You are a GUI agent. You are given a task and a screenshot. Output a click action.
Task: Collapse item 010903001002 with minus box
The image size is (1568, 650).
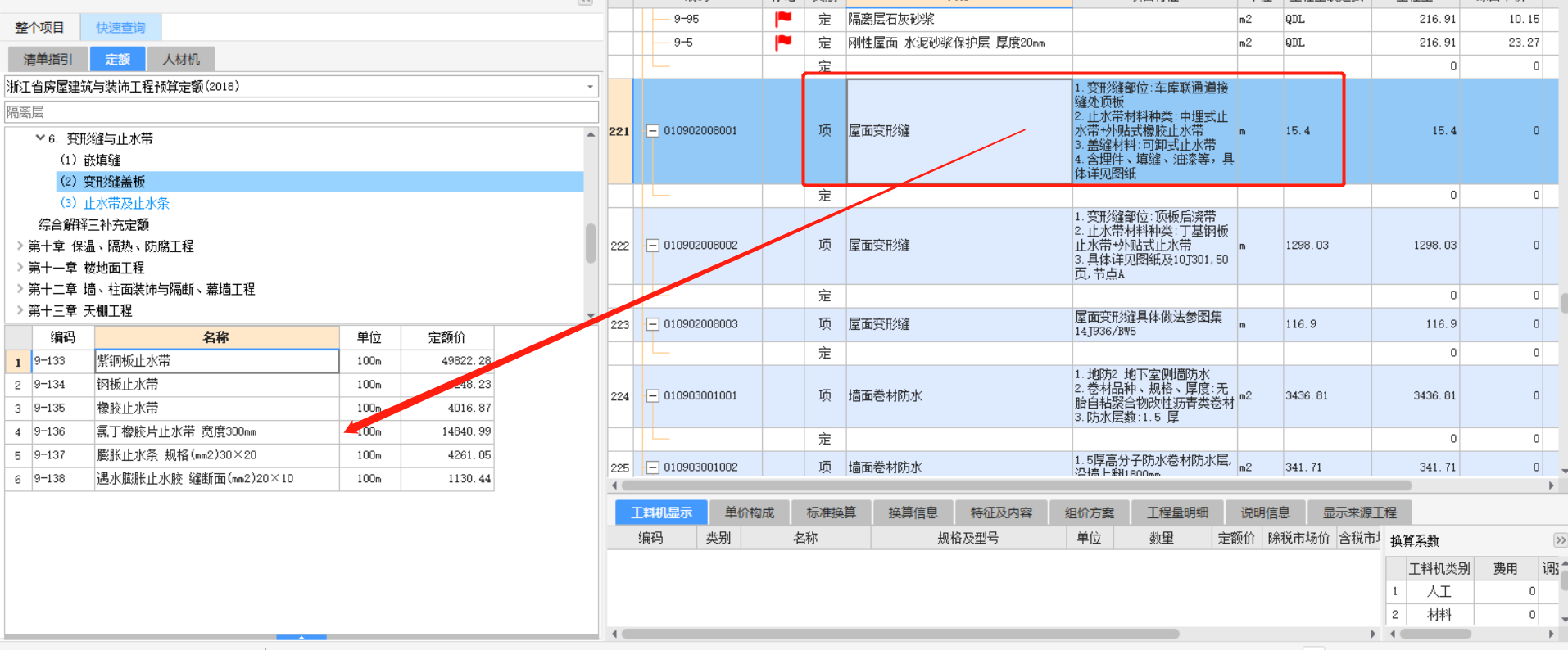click(653, 467)
